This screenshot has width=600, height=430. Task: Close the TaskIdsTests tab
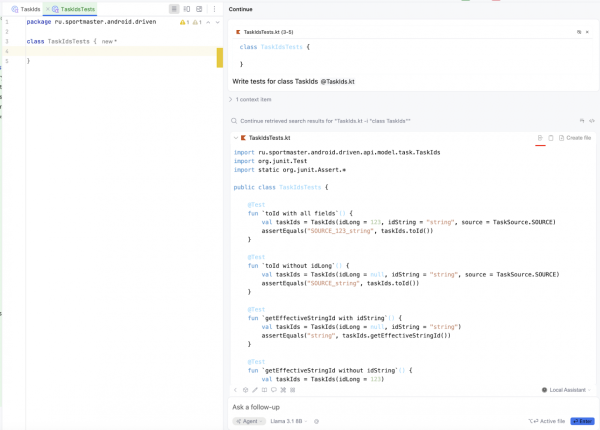click(x=48, y=9)
